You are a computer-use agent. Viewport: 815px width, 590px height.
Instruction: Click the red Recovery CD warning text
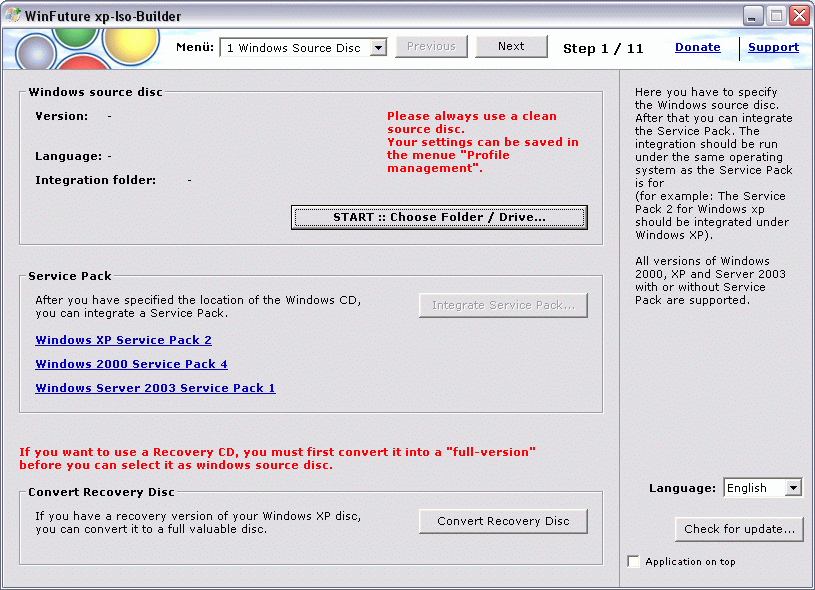[x=278, y=458]
